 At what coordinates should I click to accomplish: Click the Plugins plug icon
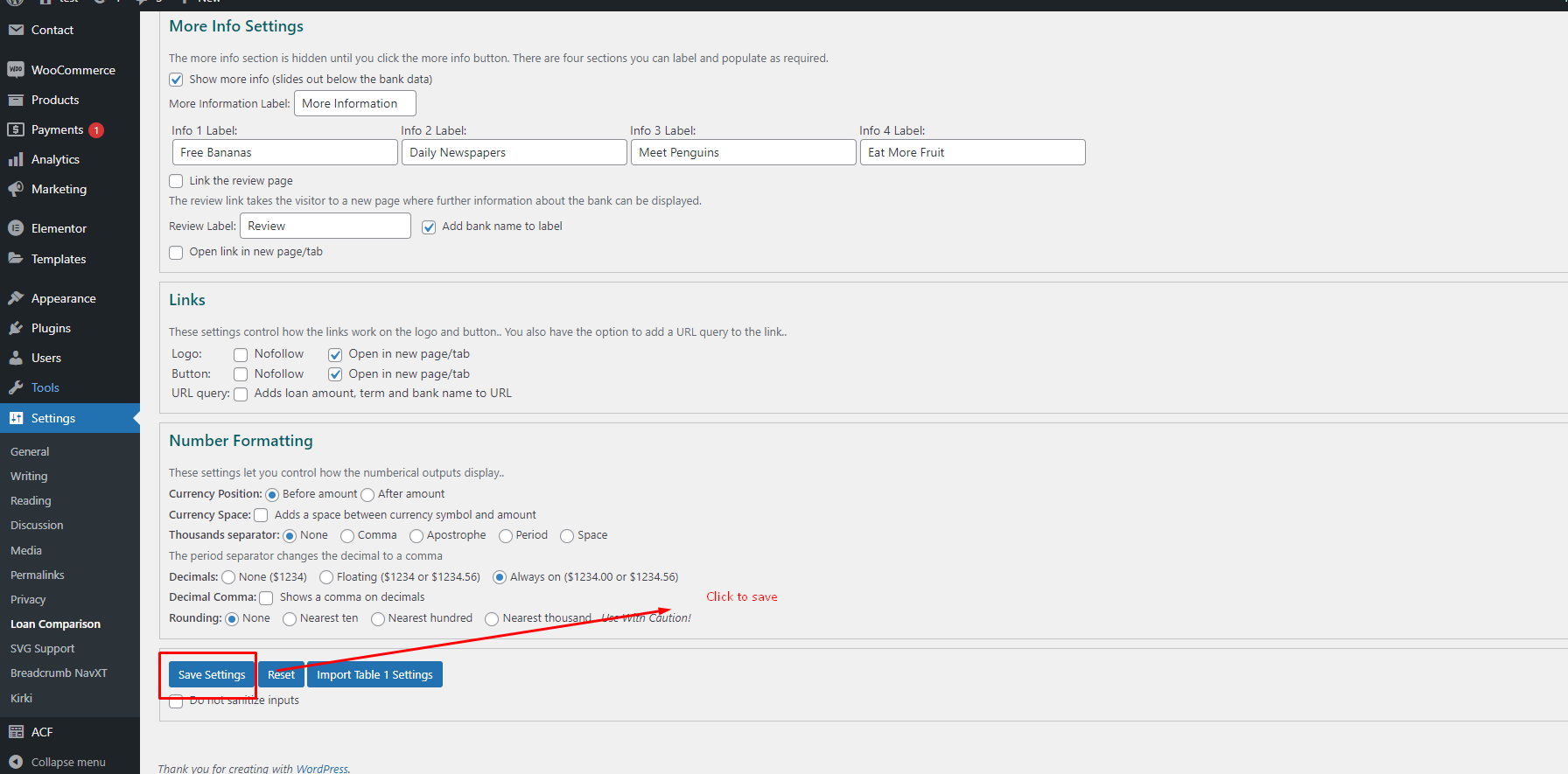click(16, 328)
